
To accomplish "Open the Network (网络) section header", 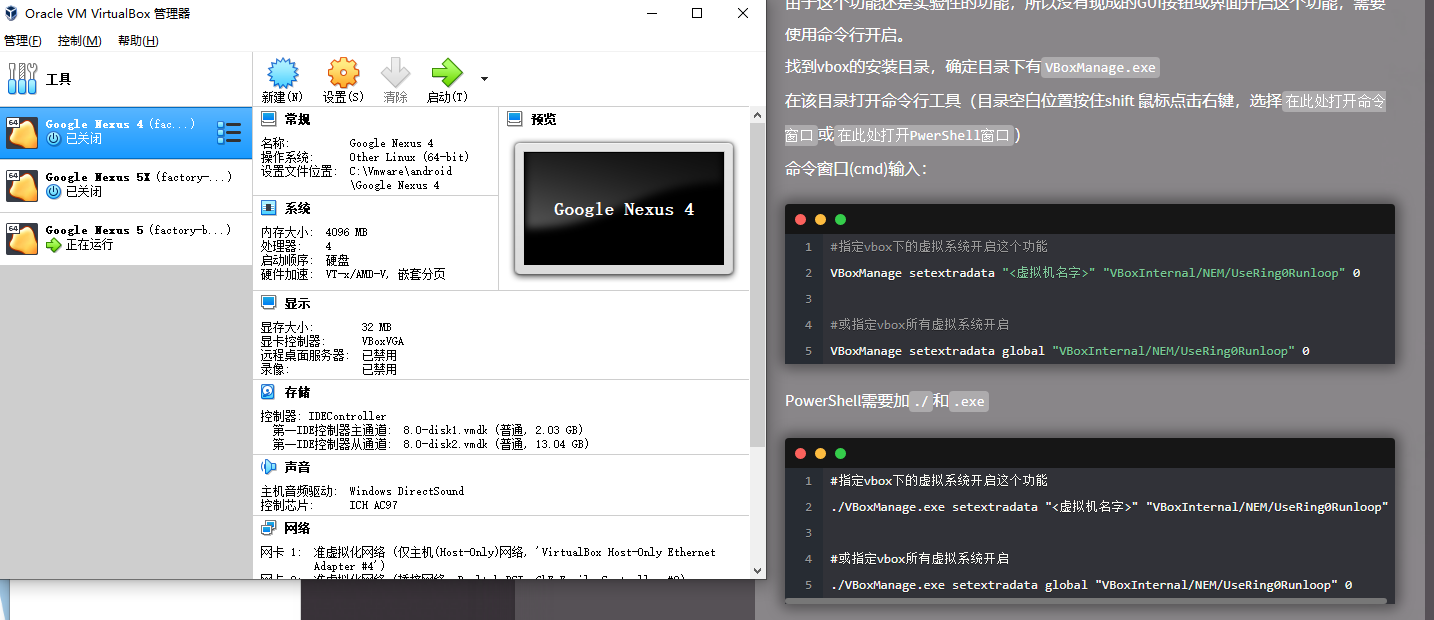I will [x=297, y=528].
